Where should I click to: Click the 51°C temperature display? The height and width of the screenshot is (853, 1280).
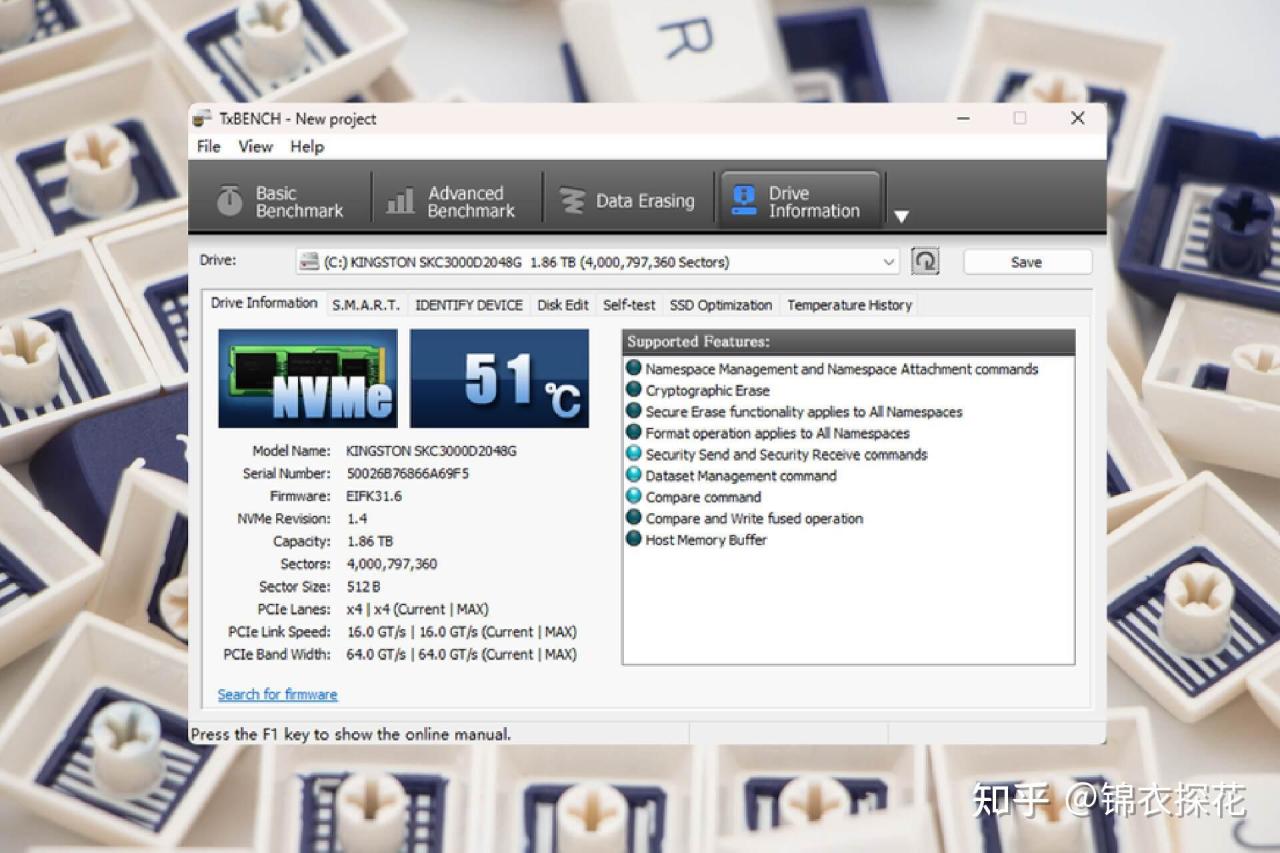pos(499,379)
